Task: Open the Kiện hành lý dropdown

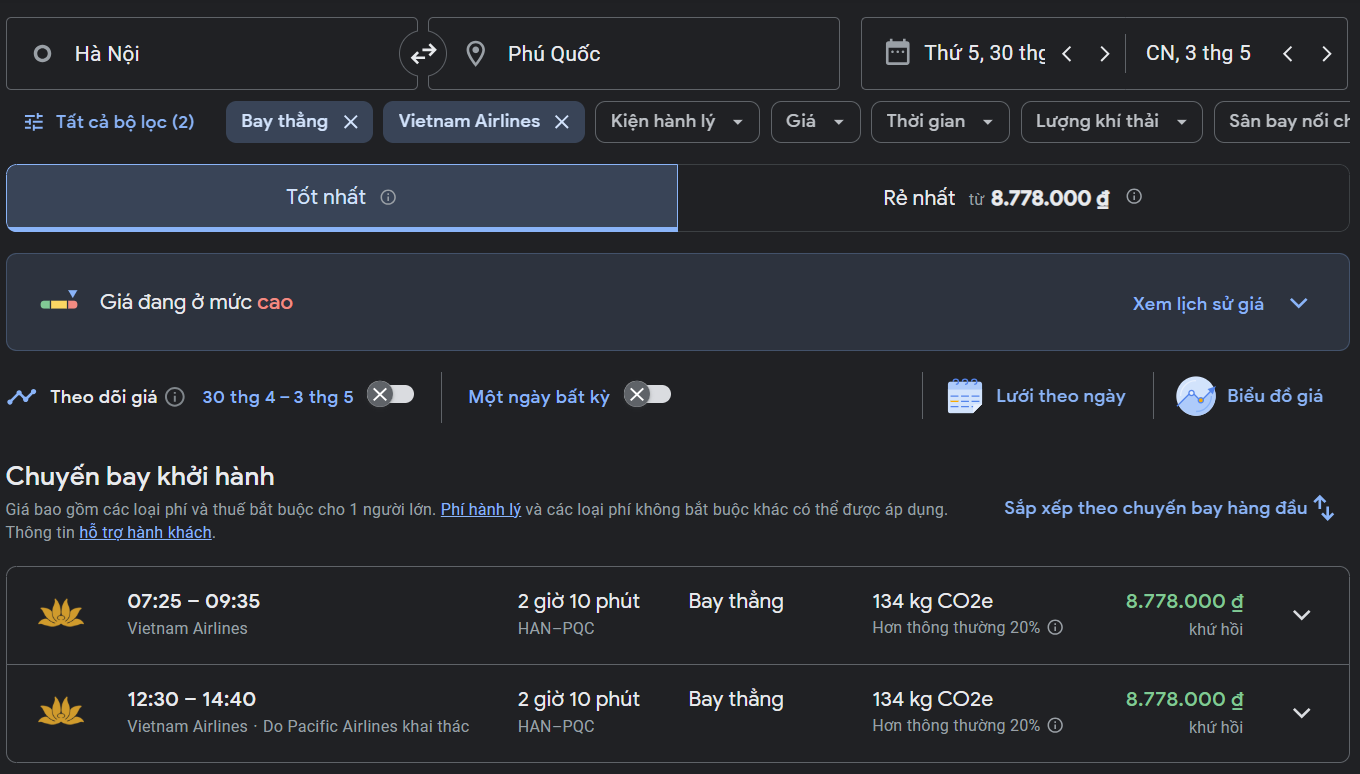Action: click(x=677, y=122)
